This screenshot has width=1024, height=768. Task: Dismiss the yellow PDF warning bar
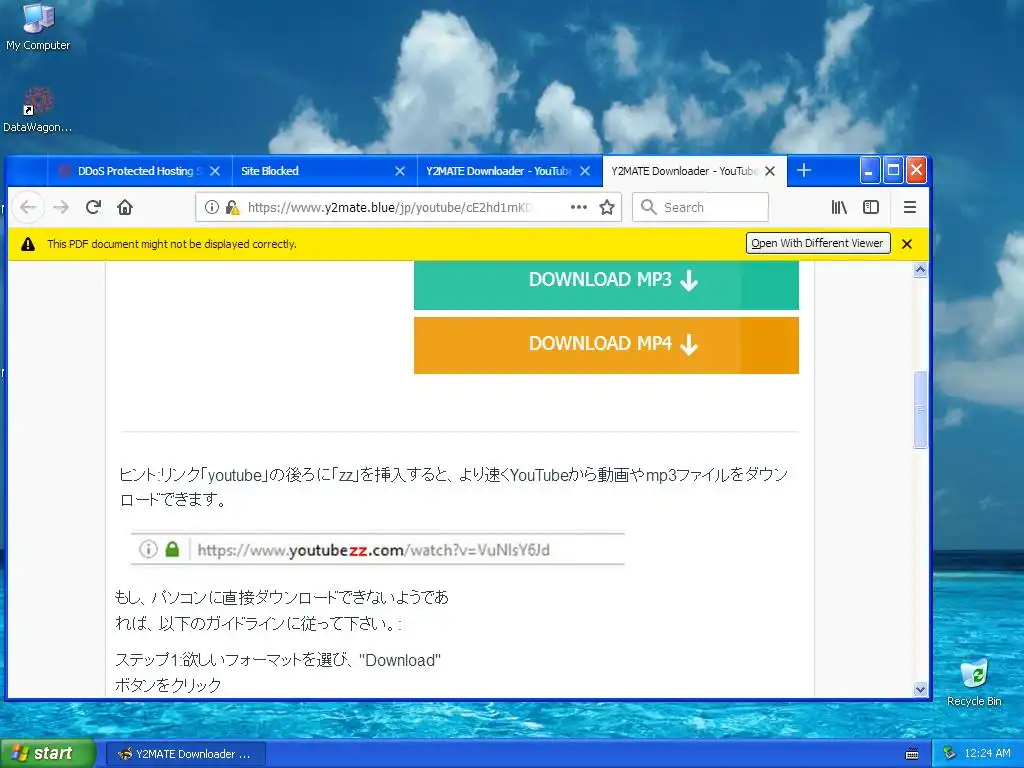(906, 244)
